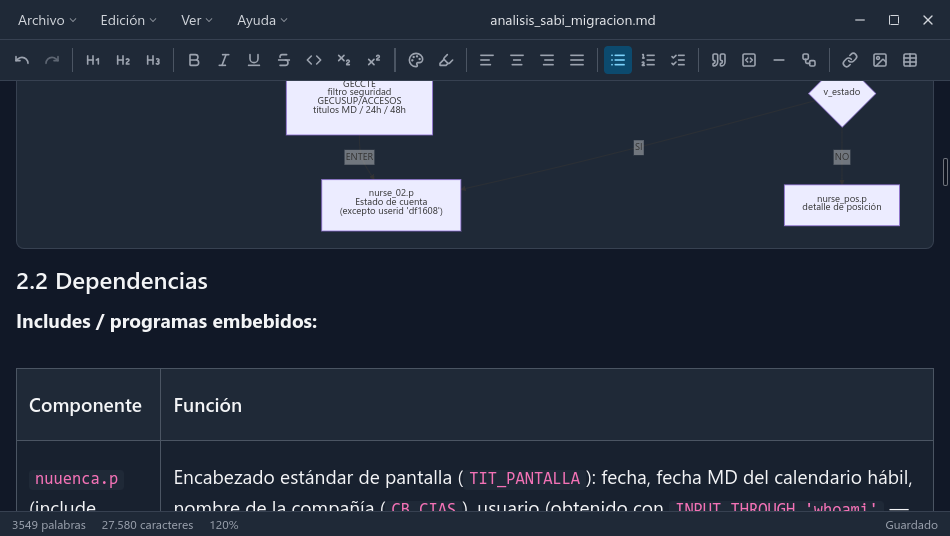Toggle underline formatting
This screenshot has height=536, width=950.
[254, 60]
